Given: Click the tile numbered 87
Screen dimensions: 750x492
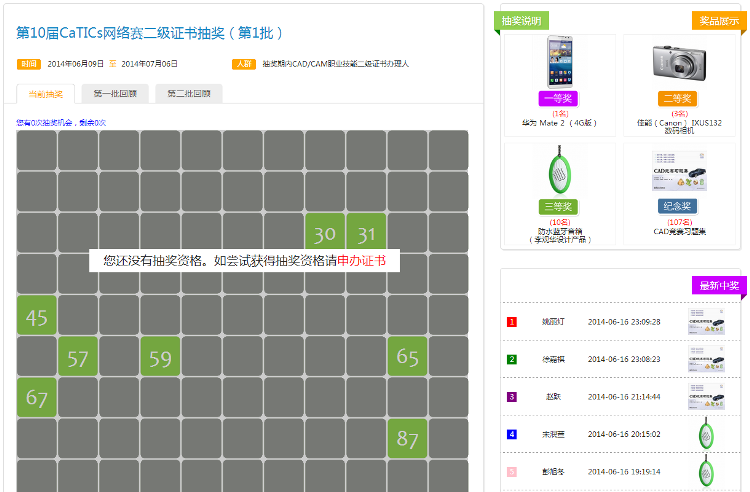Looking at the screenshot, I should (x=407, y=438).
